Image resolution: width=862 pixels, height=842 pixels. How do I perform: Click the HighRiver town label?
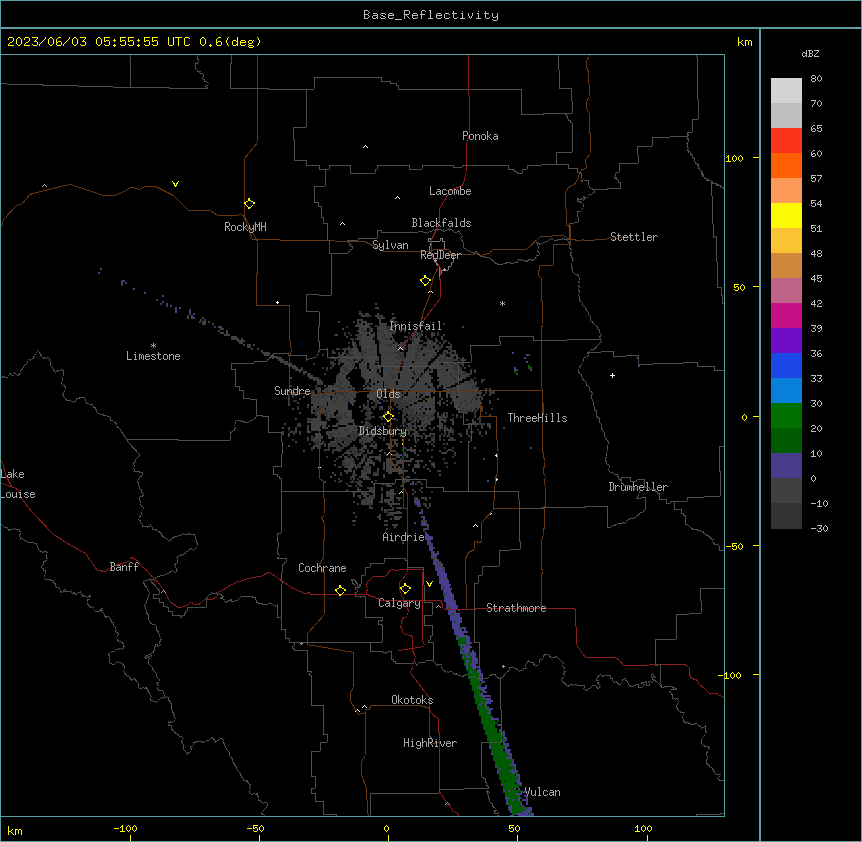[430, 743]
